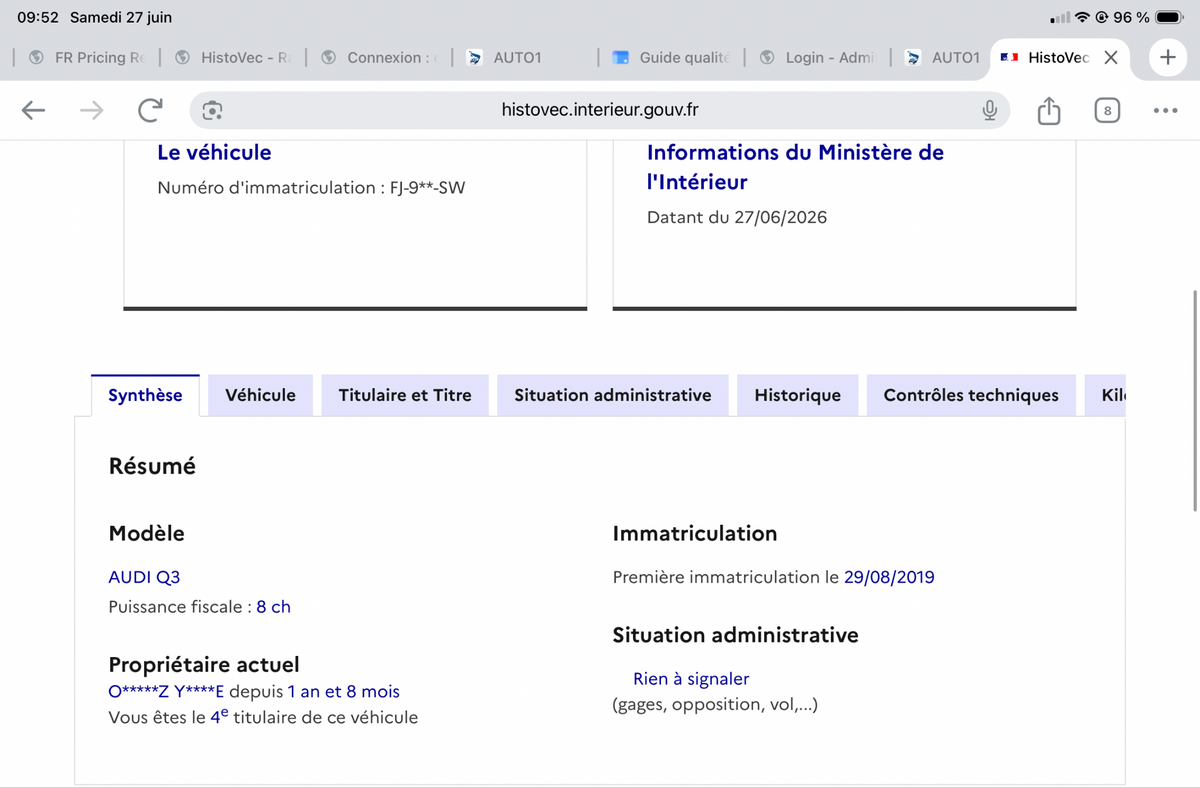Go back with the left arrow icon
1200x788 pixels.
(x=33, y=111)
